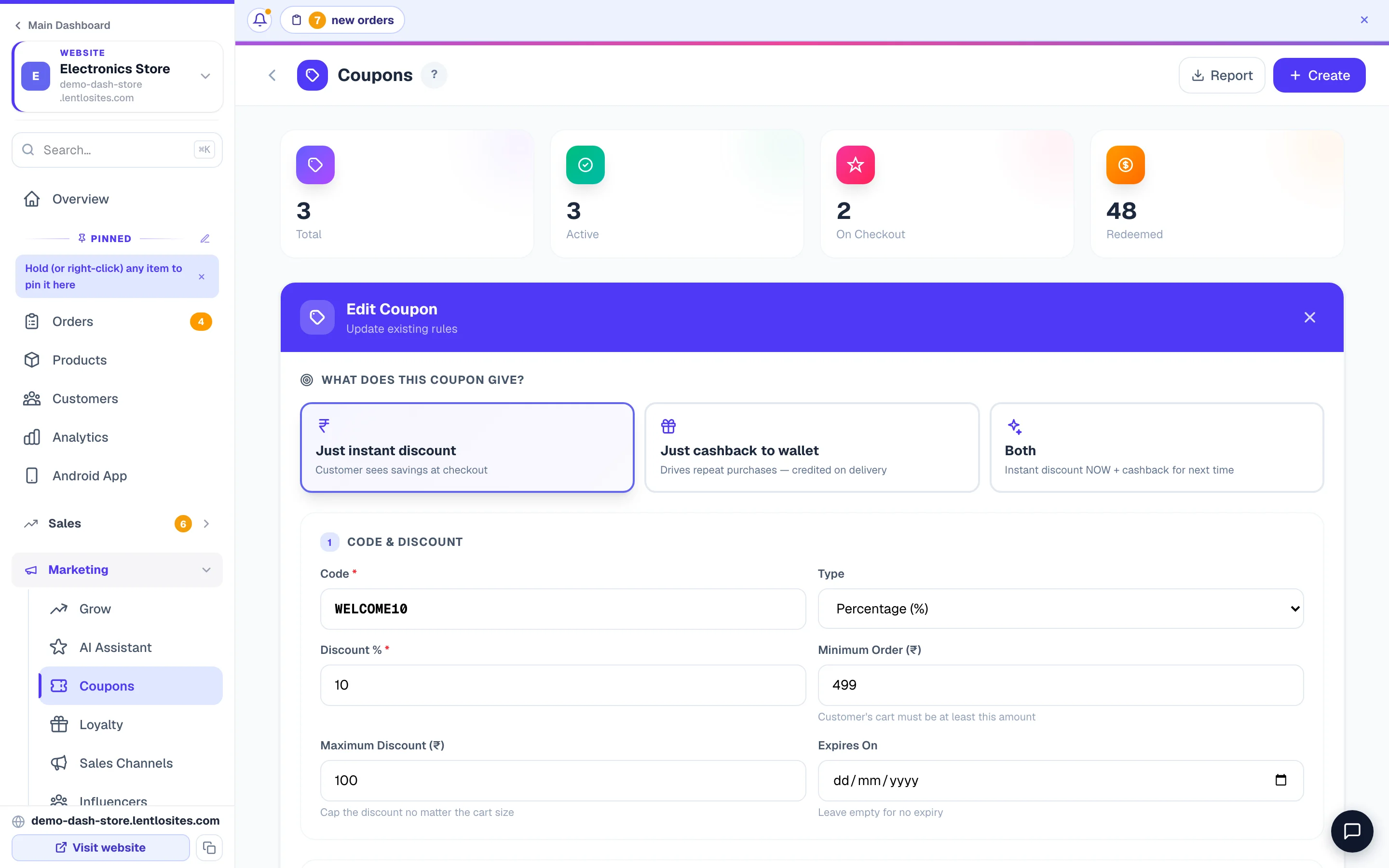Go to Products page
Screen dimensions: 1389x868
(117, 360)
